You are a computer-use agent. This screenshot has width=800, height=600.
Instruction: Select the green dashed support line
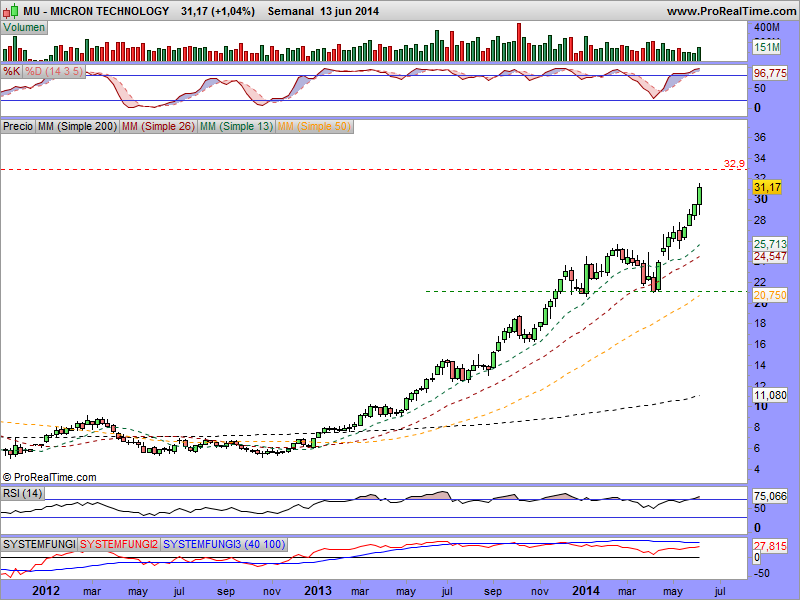click(x=586, y=291)
